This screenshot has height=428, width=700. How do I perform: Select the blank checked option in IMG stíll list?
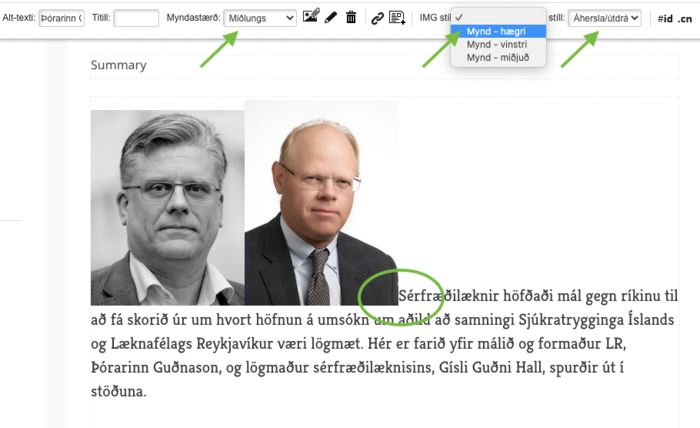click(498, 17)
